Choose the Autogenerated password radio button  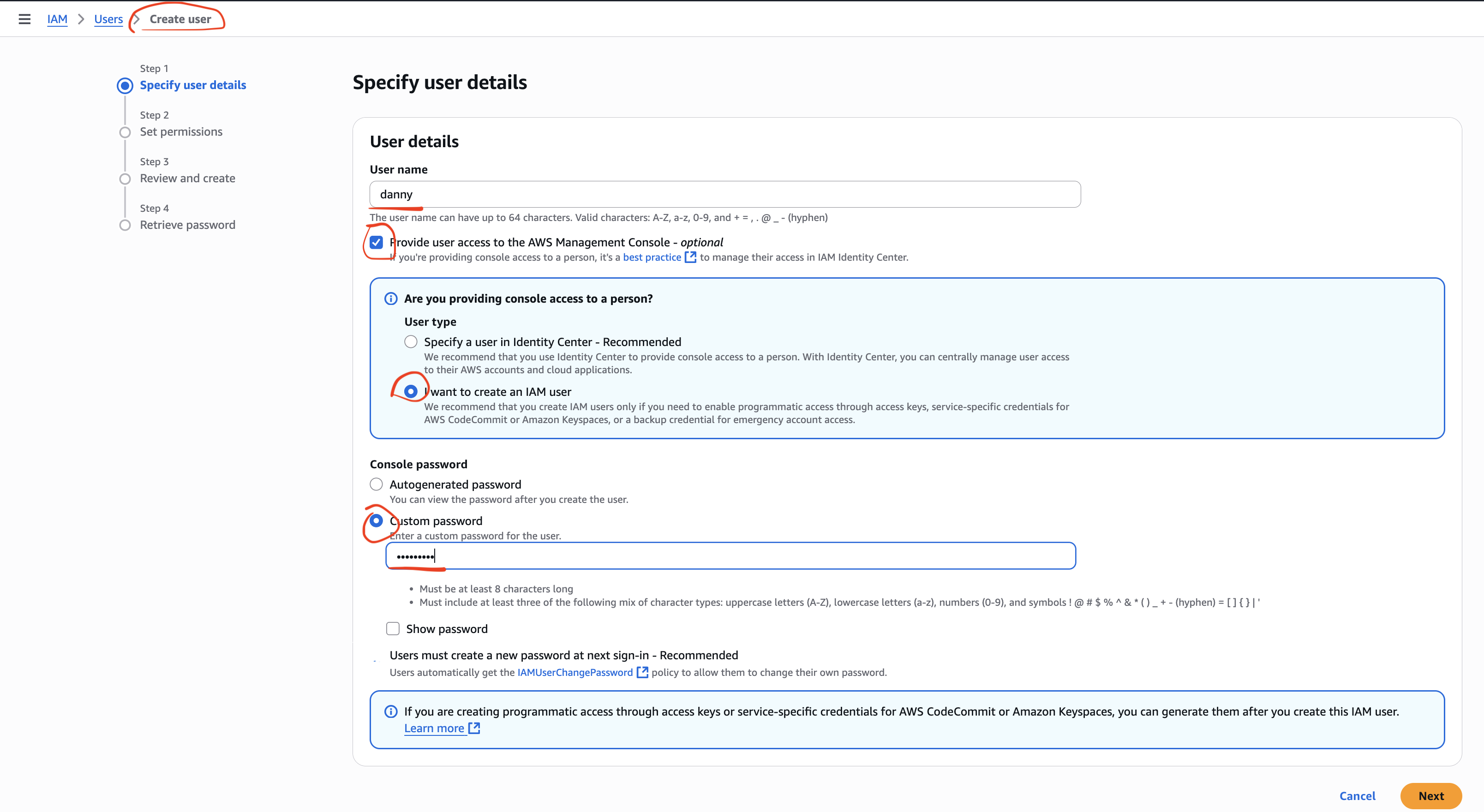(x=377, y=484)
